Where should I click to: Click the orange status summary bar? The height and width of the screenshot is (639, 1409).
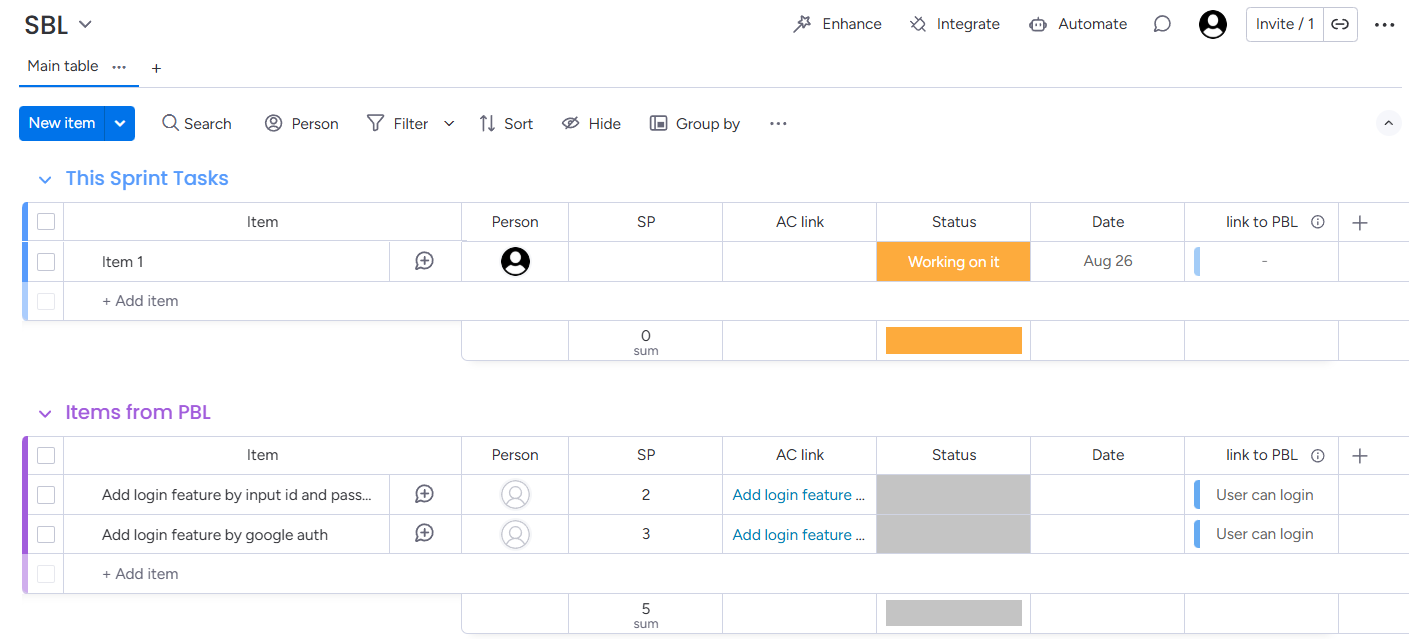953,340
